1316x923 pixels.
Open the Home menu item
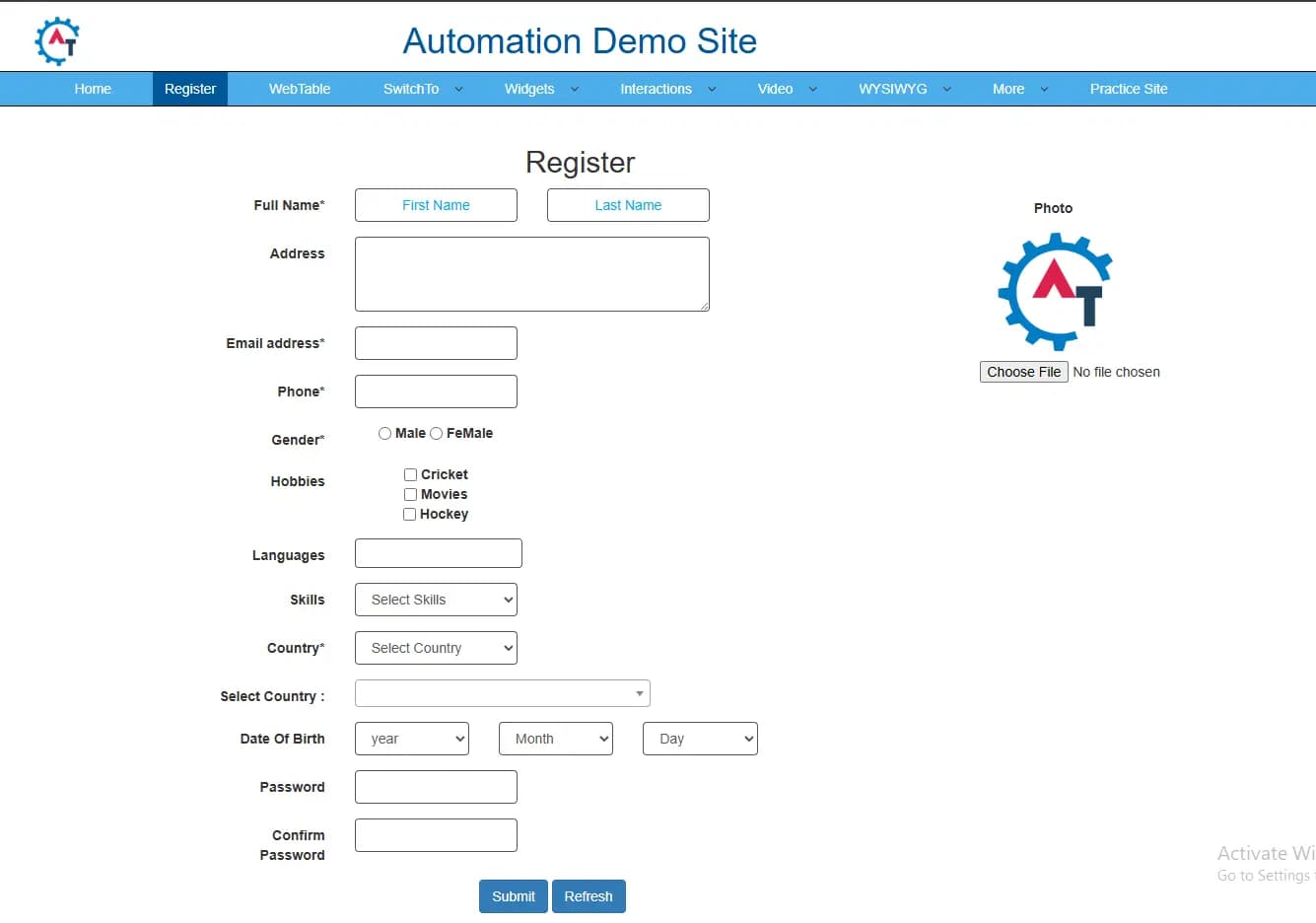(93, 89)
